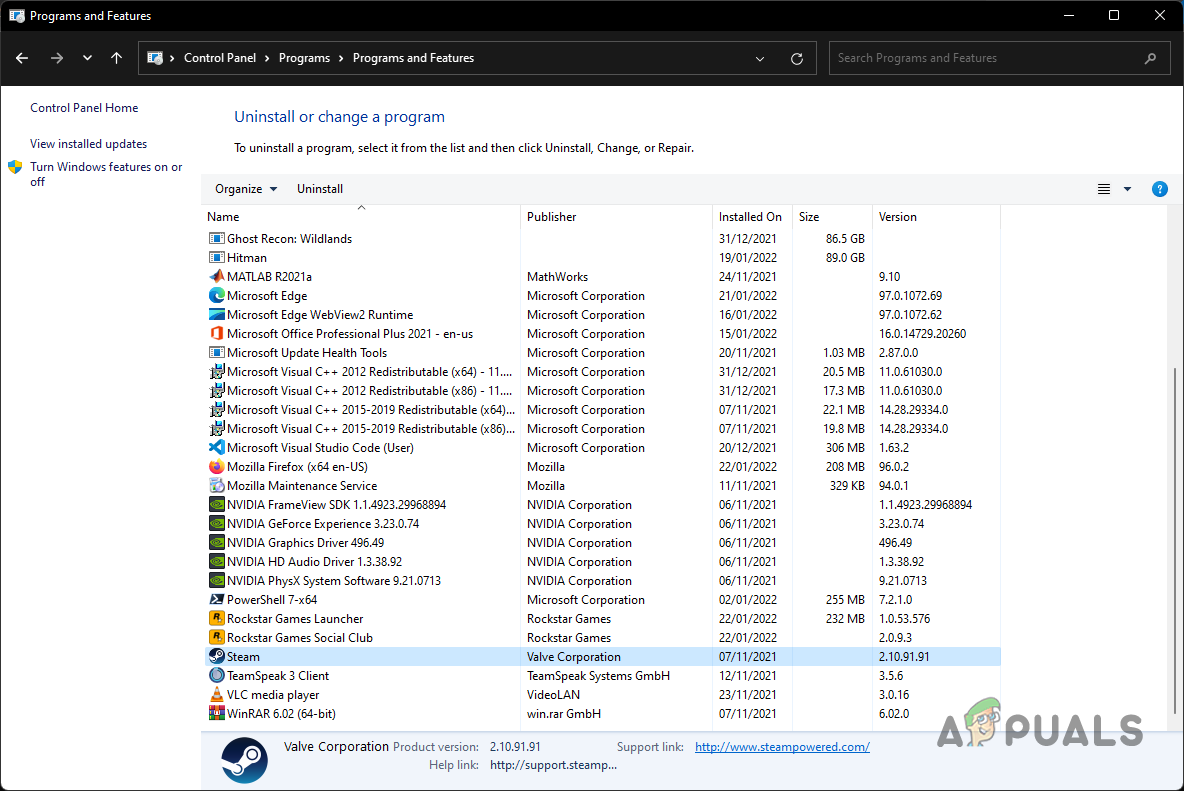Select NVIDIA HD Audio Driver 1.3.38.92
Viewport: 1184px width, 791px height.
pyautogui.click(x=601, y=562)
